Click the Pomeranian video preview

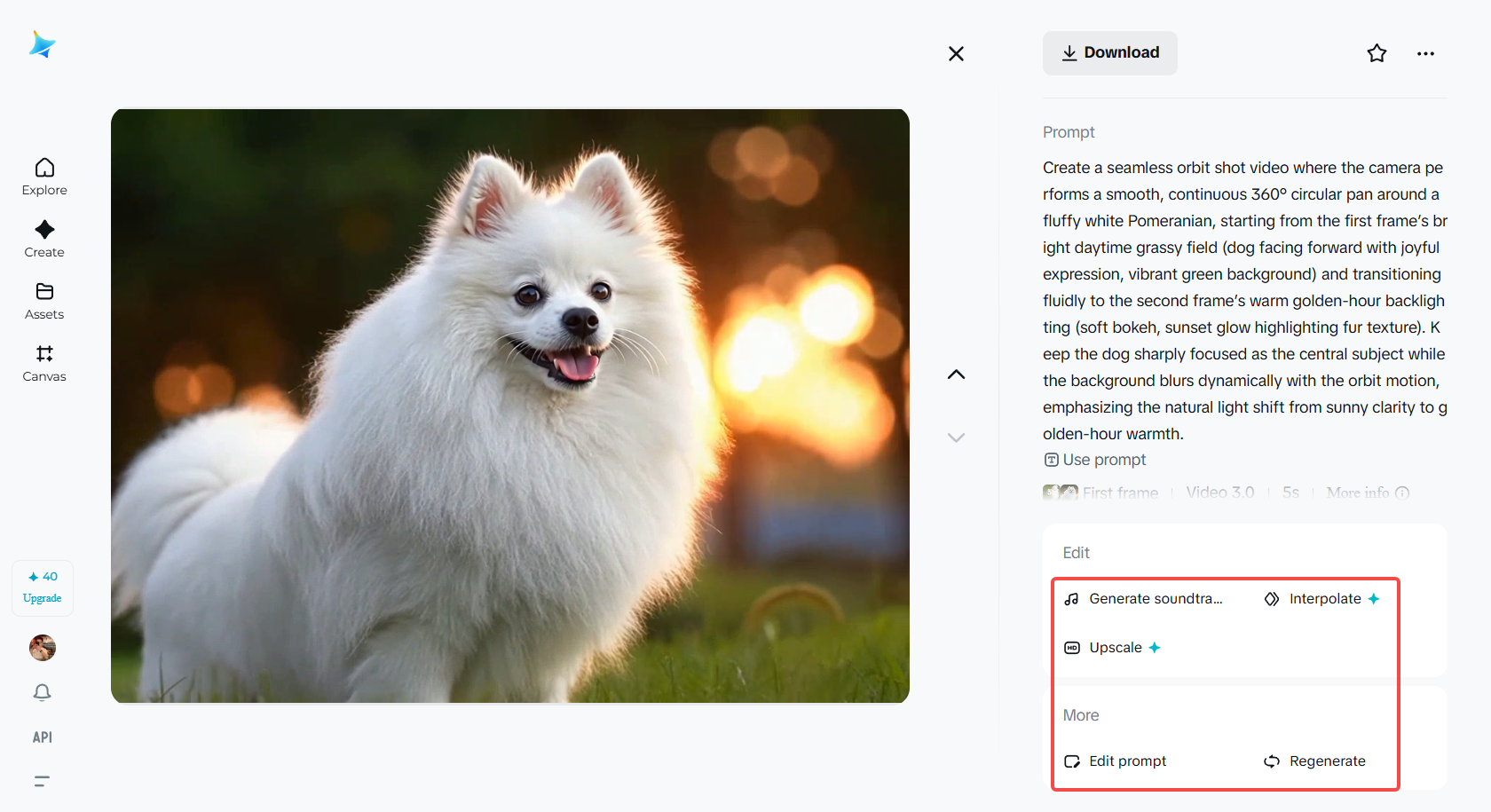tap(510, 406)
